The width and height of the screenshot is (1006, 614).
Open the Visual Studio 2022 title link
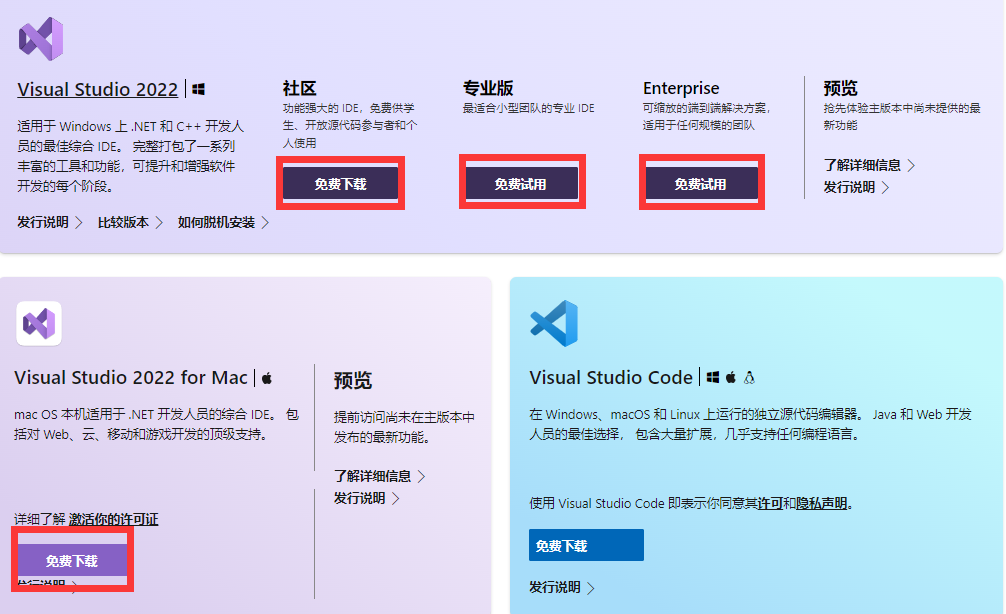pos(98,89)
